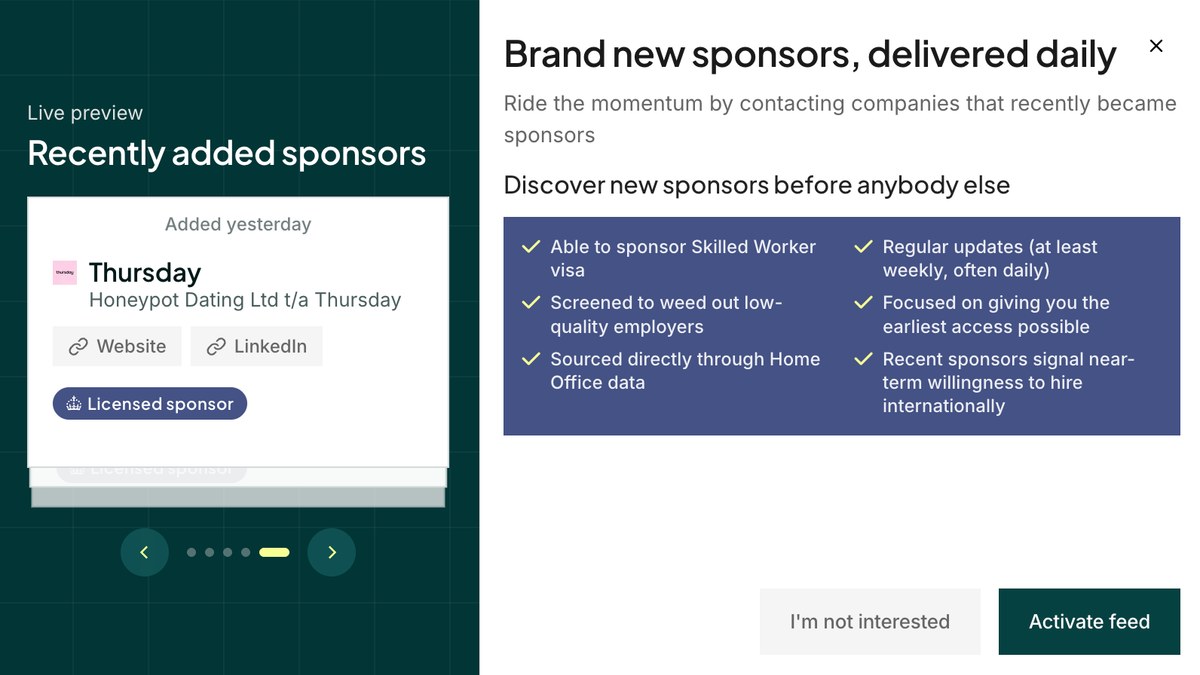This screenshot has height=675, width=1200.
Task: Click the crown icon on Licensed sponsor badge
Action: point(74,403)
